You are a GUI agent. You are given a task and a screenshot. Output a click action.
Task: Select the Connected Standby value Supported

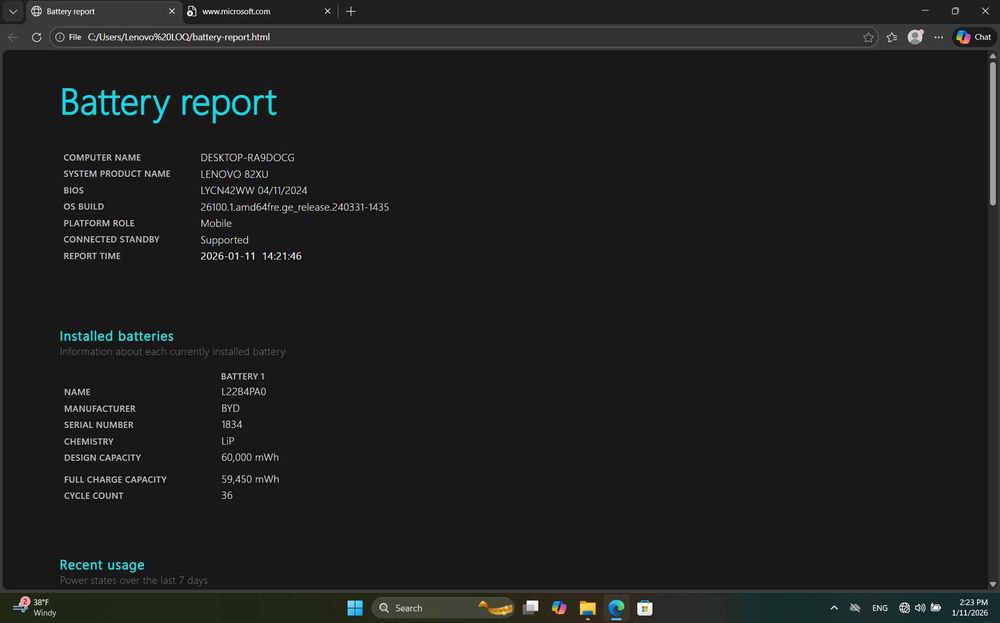pyautogui.click(x=224, y=240)
